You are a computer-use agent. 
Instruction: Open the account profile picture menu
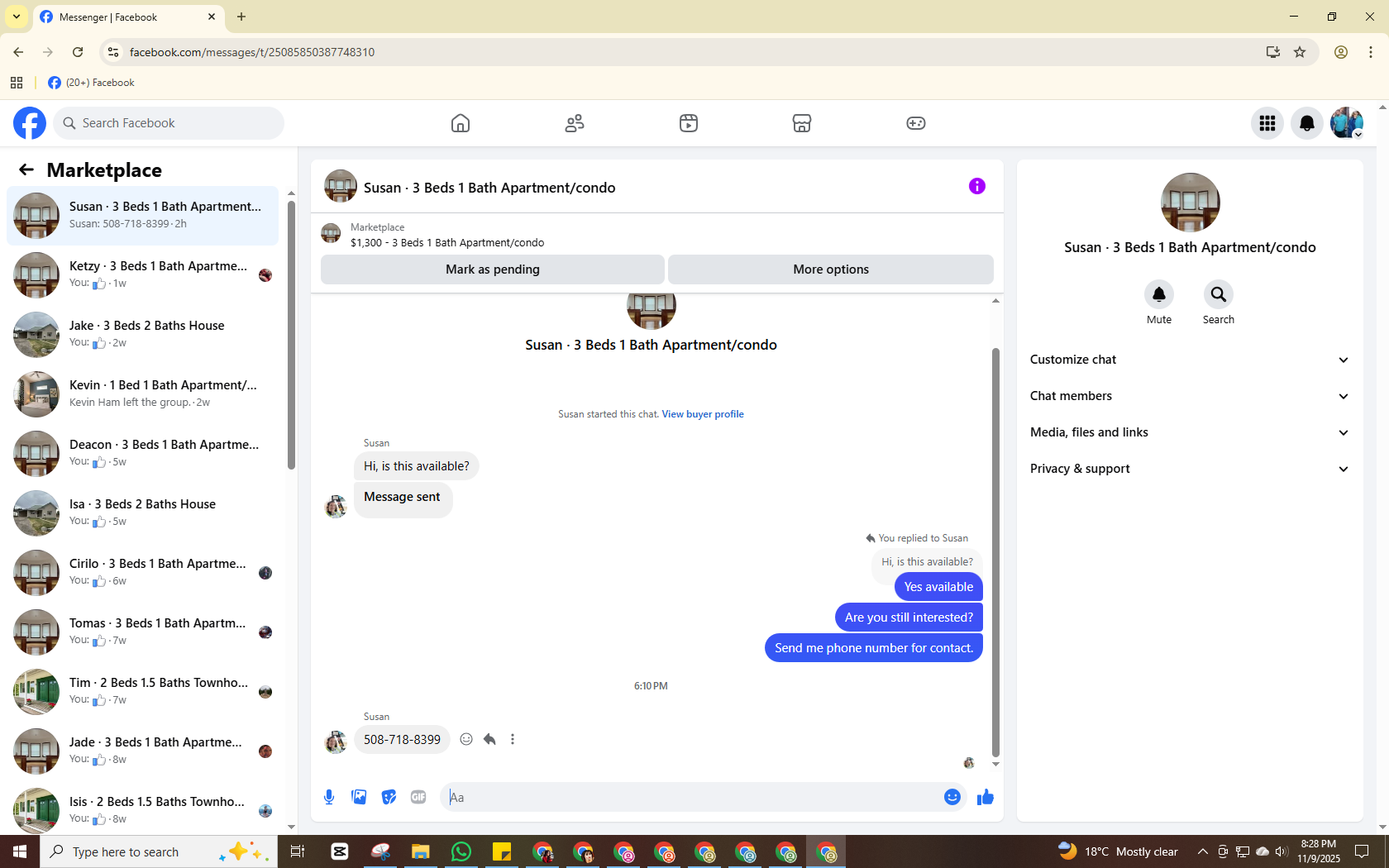[1347, 123]
